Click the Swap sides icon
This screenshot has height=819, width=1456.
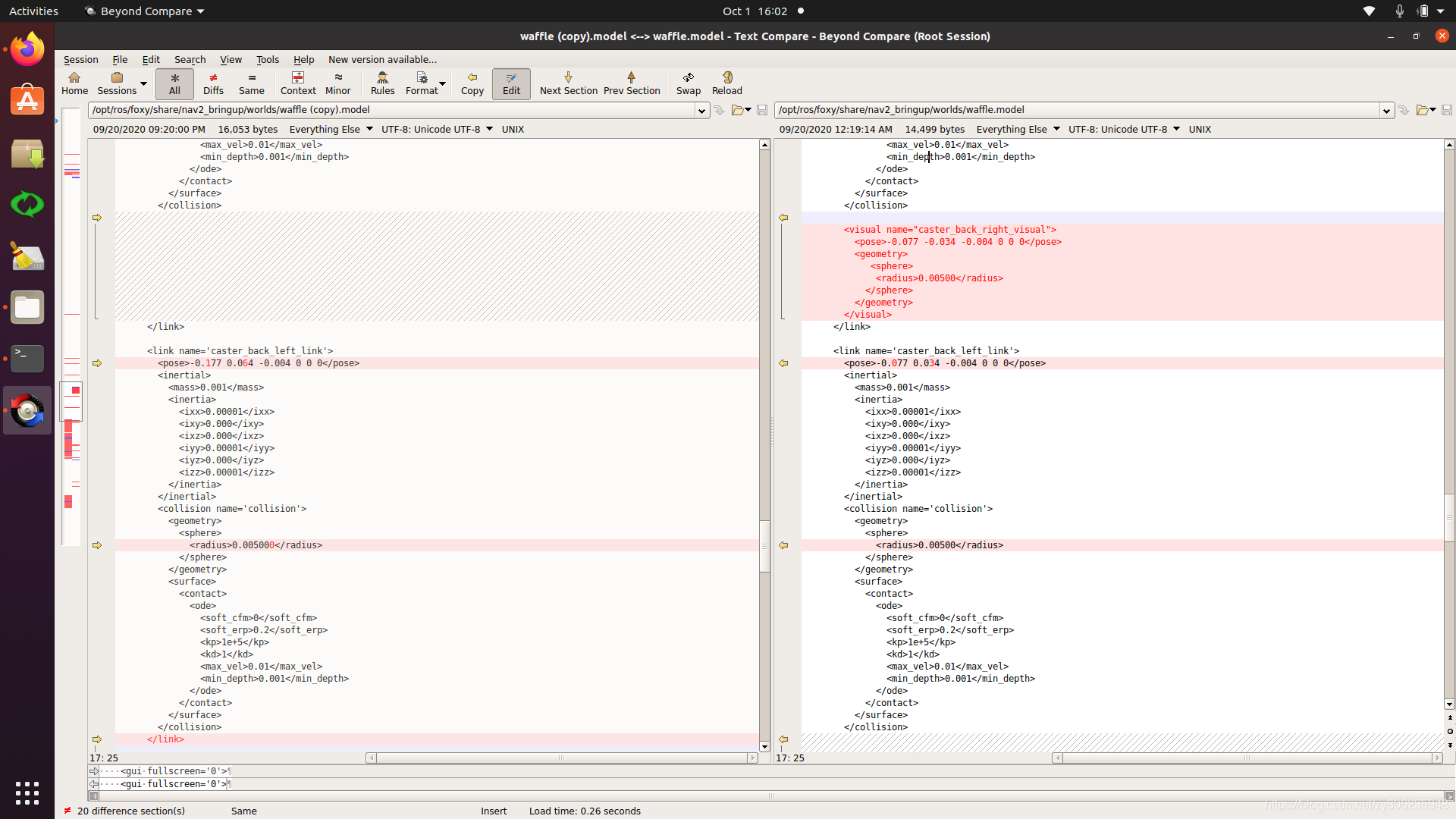pos(688,83)
